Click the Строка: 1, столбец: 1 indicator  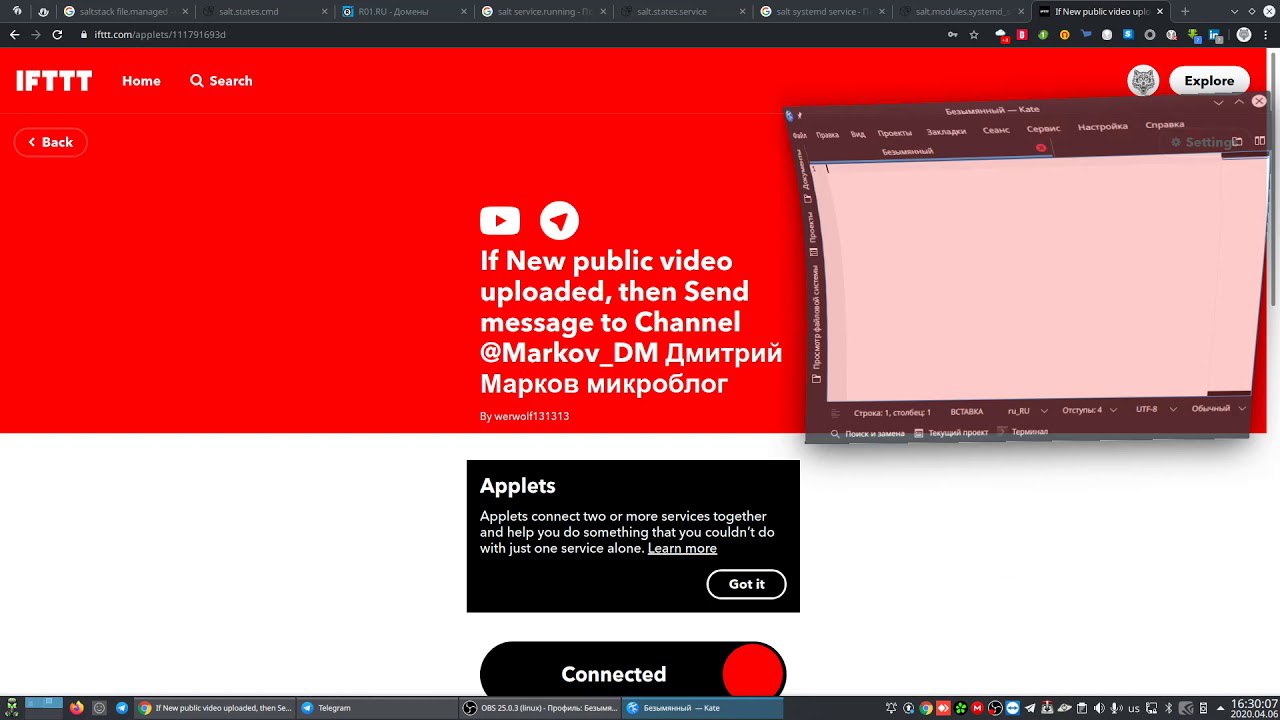tap(892, 412)
